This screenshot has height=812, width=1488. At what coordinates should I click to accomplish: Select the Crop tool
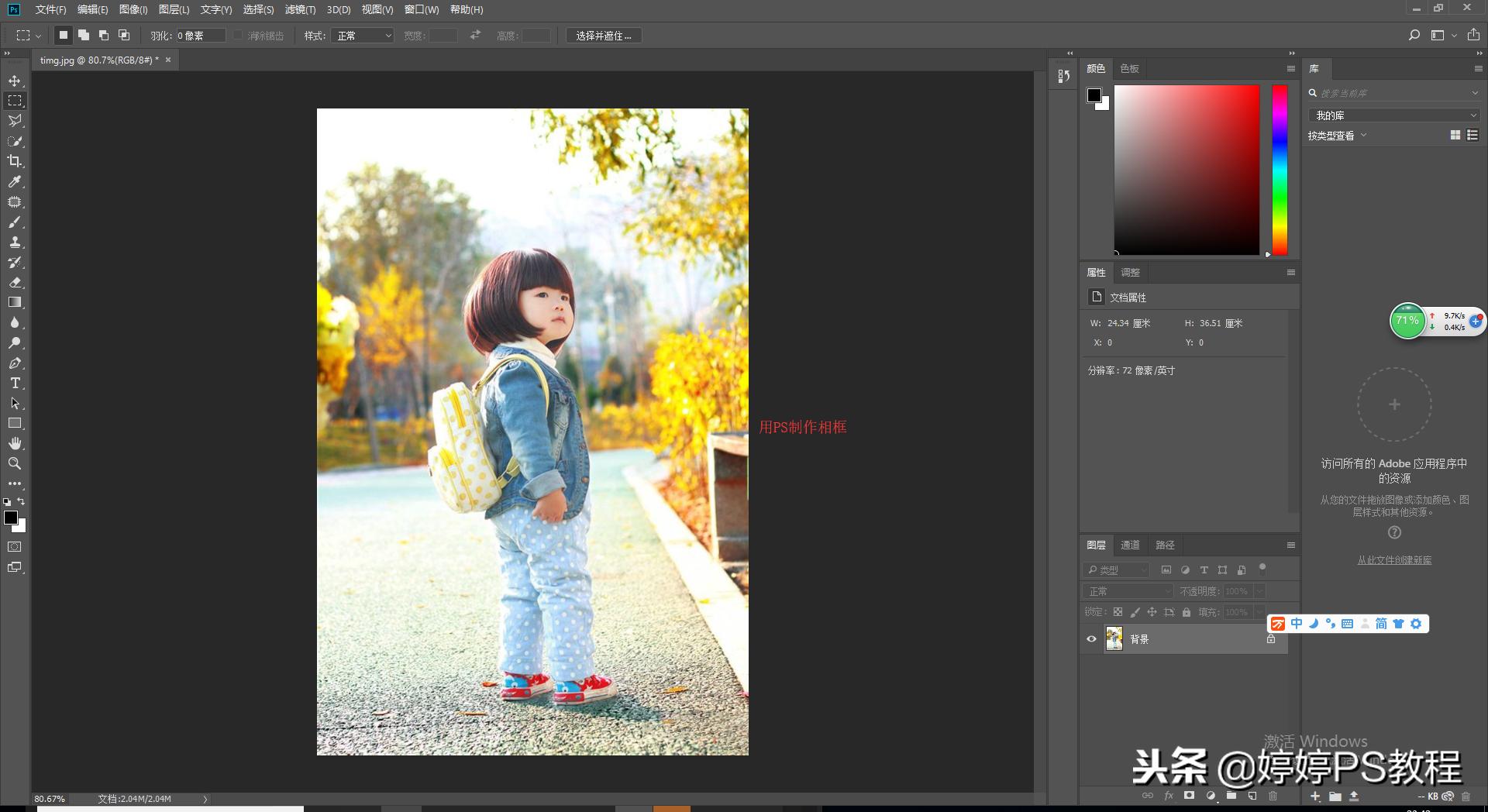(x=15, y=161)
